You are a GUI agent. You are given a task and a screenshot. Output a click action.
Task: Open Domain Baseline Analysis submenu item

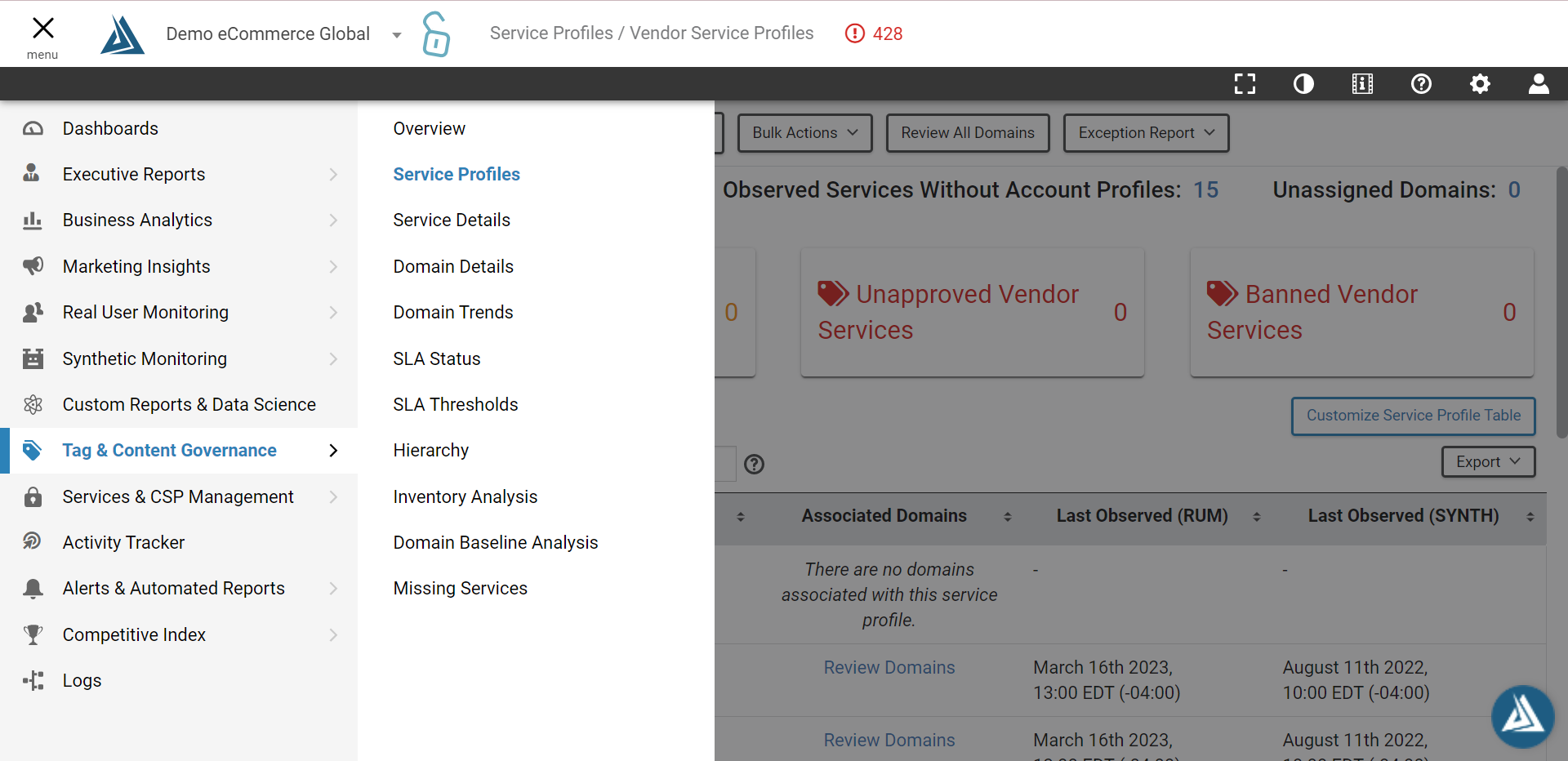496,542
